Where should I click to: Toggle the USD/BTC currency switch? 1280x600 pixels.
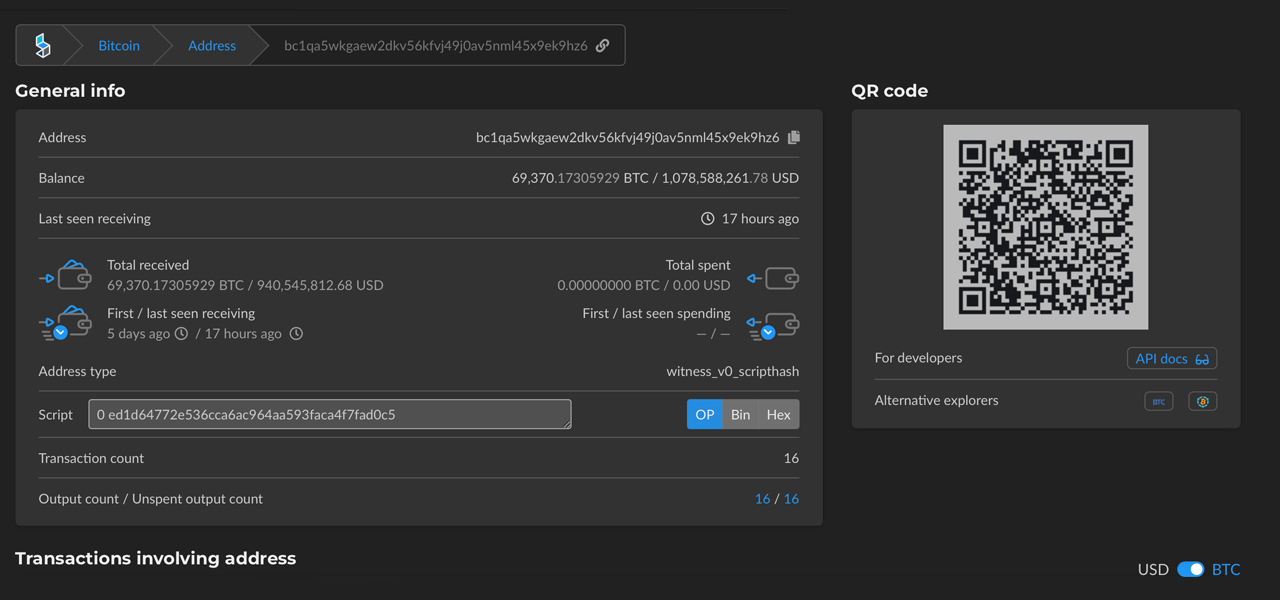point(1190,569)
